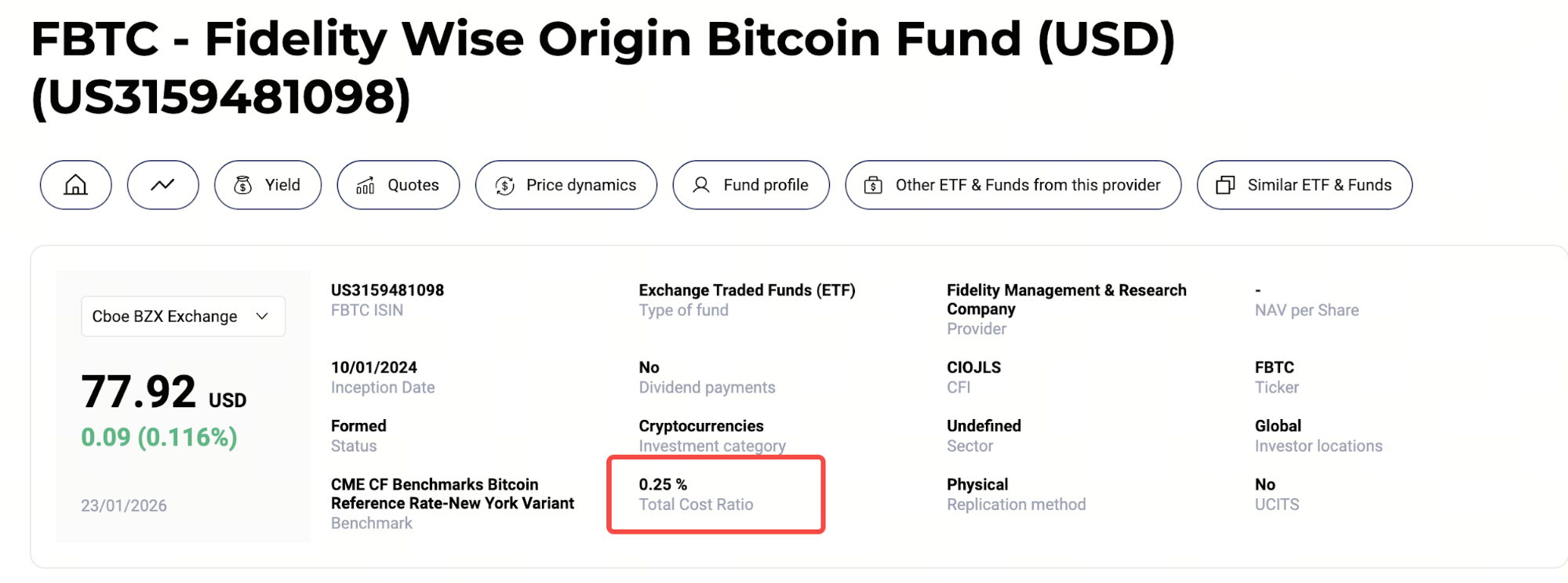Click the home icon button
1568x583 pixels.
(75, 185)
